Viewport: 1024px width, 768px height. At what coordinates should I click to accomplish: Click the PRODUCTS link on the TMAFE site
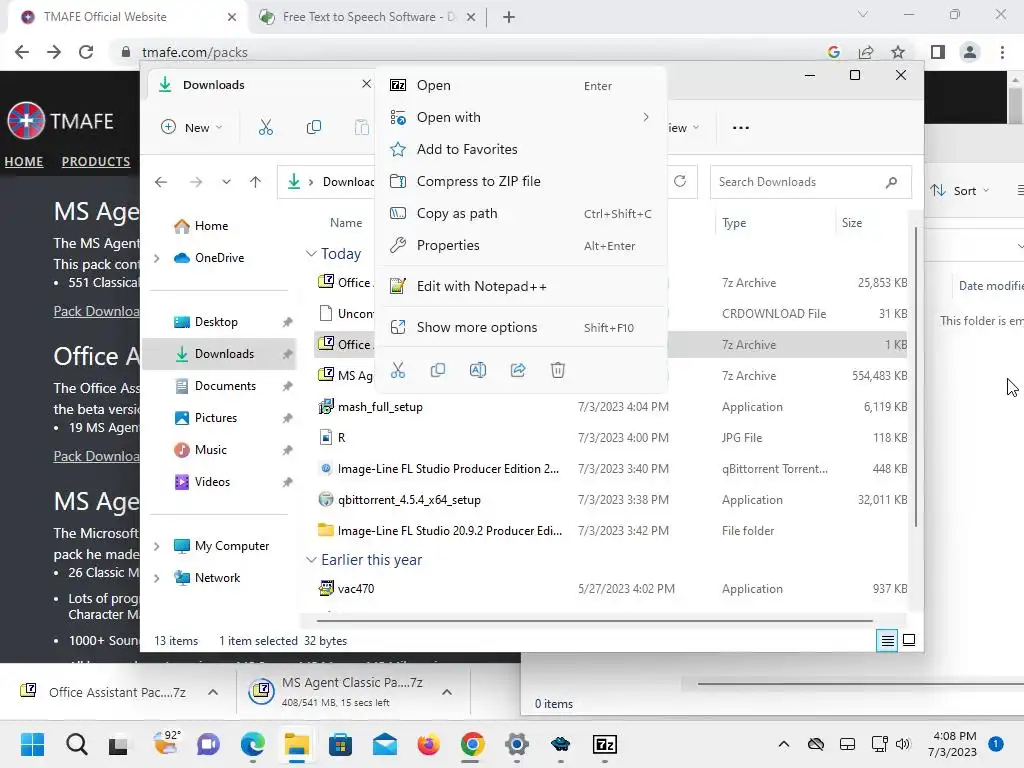pos(96,161)
